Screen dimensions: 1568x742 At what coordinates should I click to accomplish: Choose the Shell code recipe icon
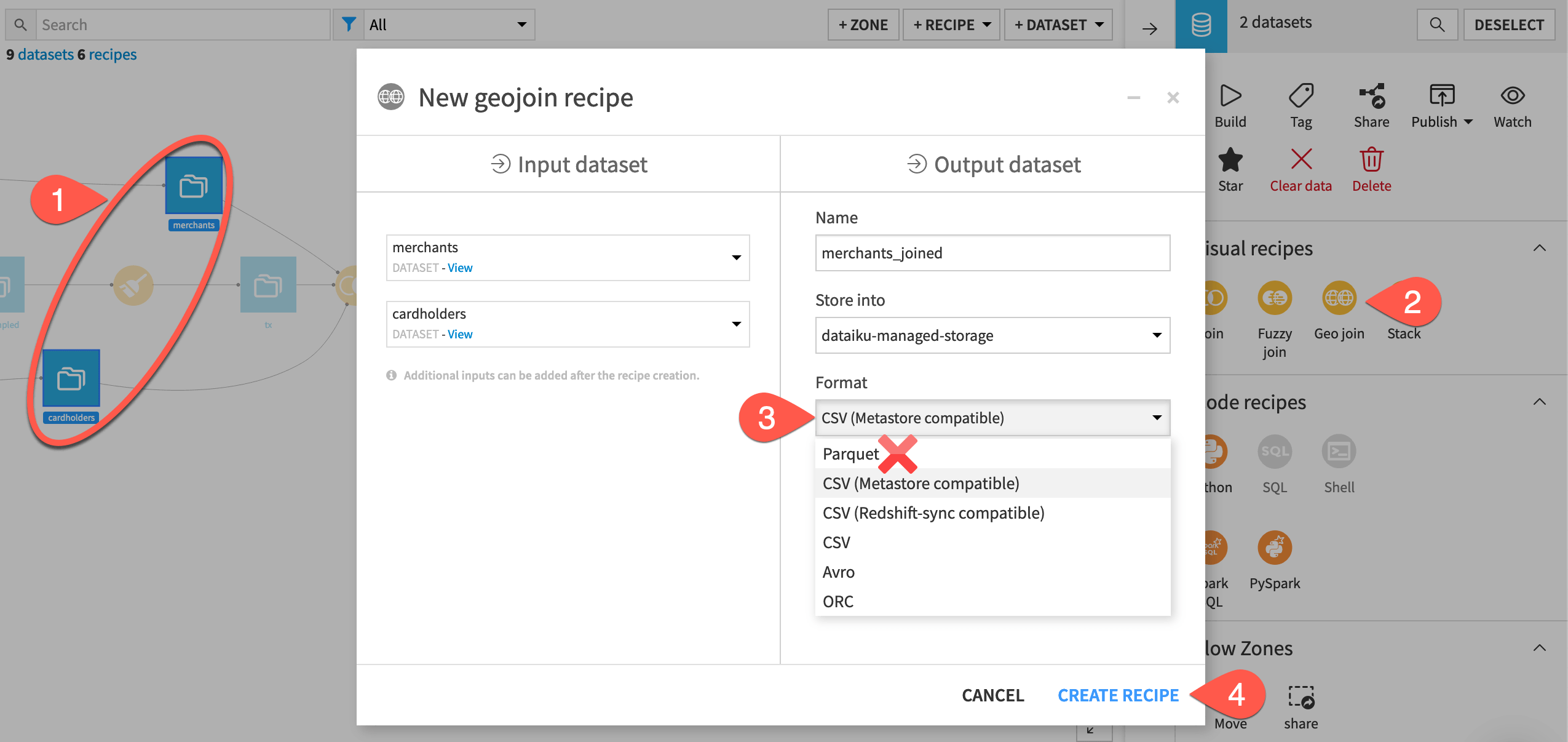tap(1339, 452)
